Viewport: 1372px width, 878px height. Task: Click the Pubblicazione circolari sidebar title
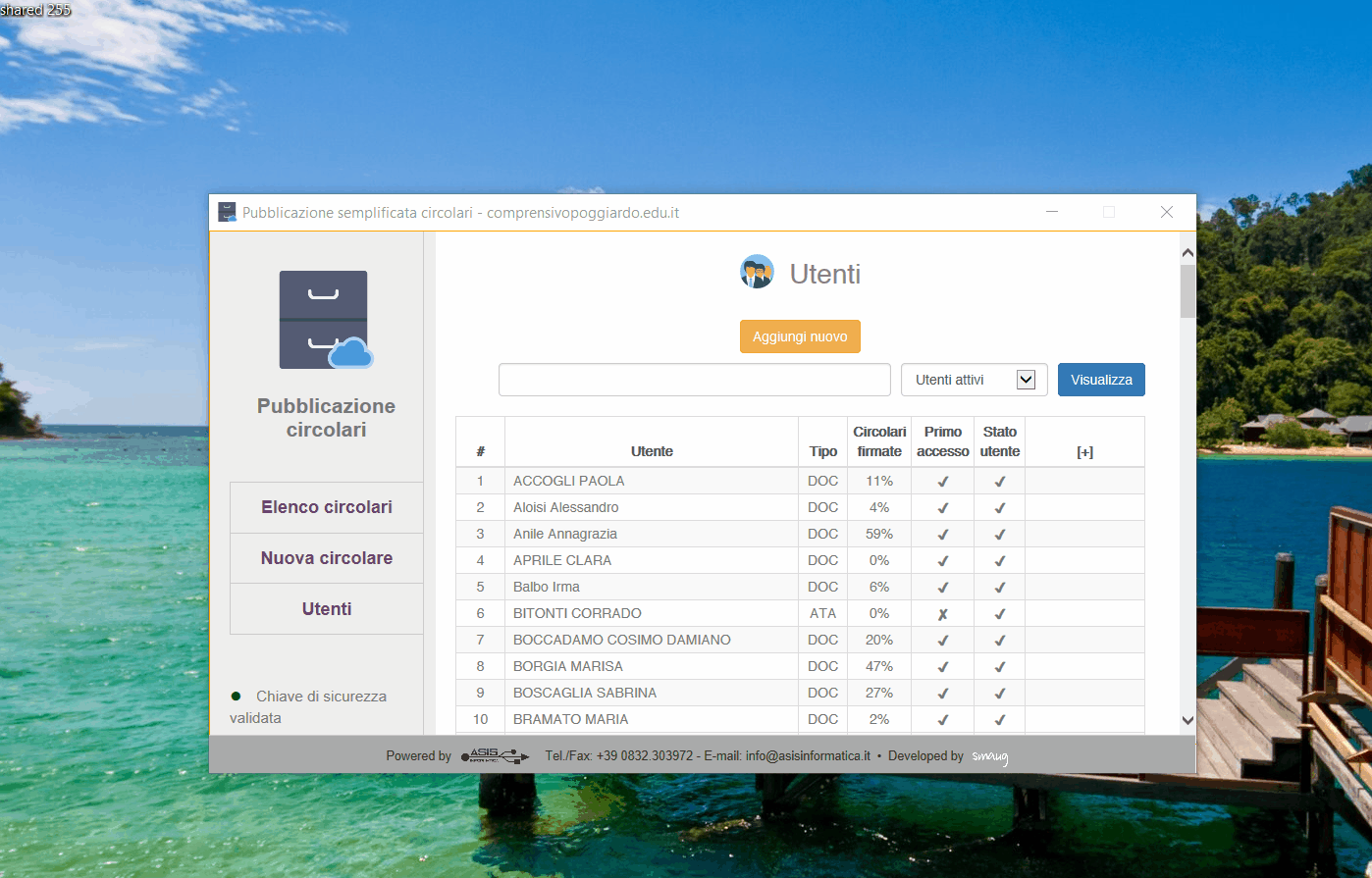[326, 418]
